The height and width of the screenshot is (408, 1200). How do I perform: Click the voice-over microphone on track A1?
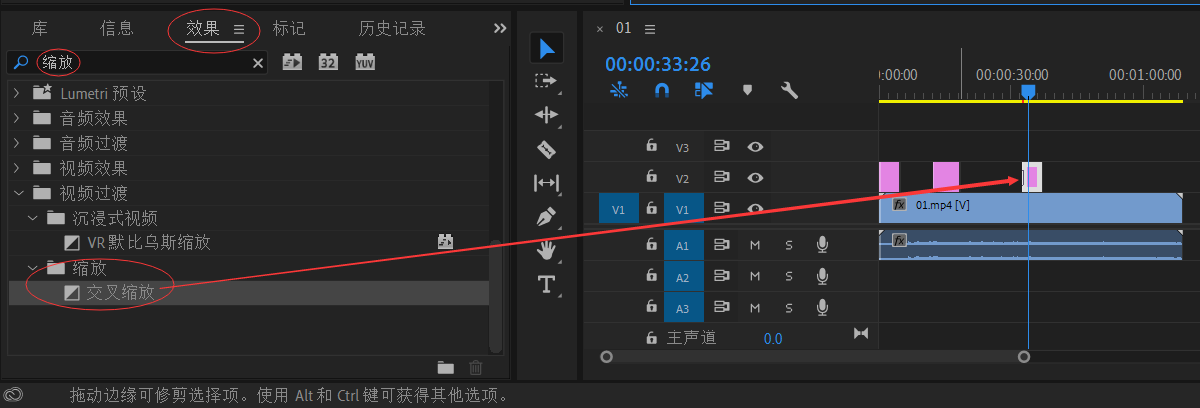click(823, 246)
